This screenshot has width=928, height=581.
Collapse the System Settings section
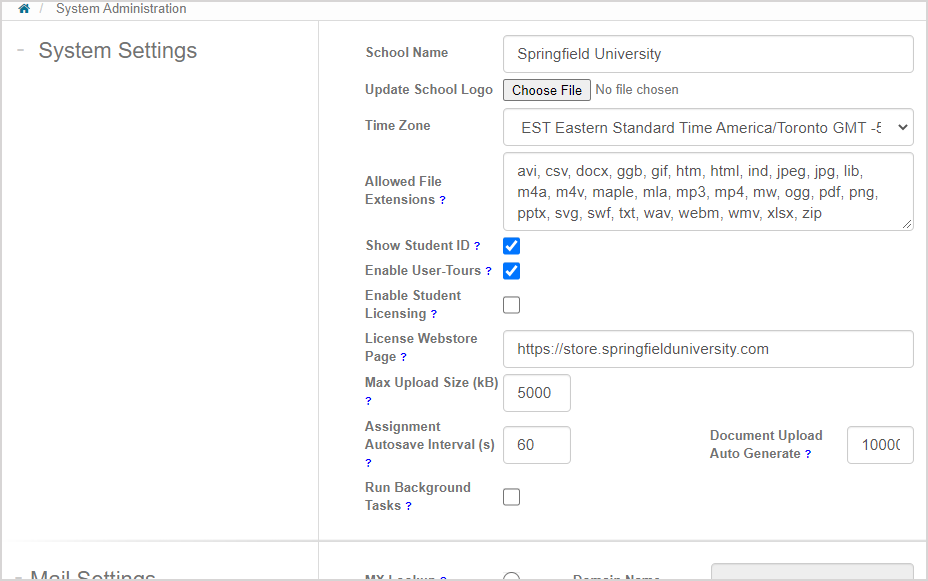coord(20,51)
